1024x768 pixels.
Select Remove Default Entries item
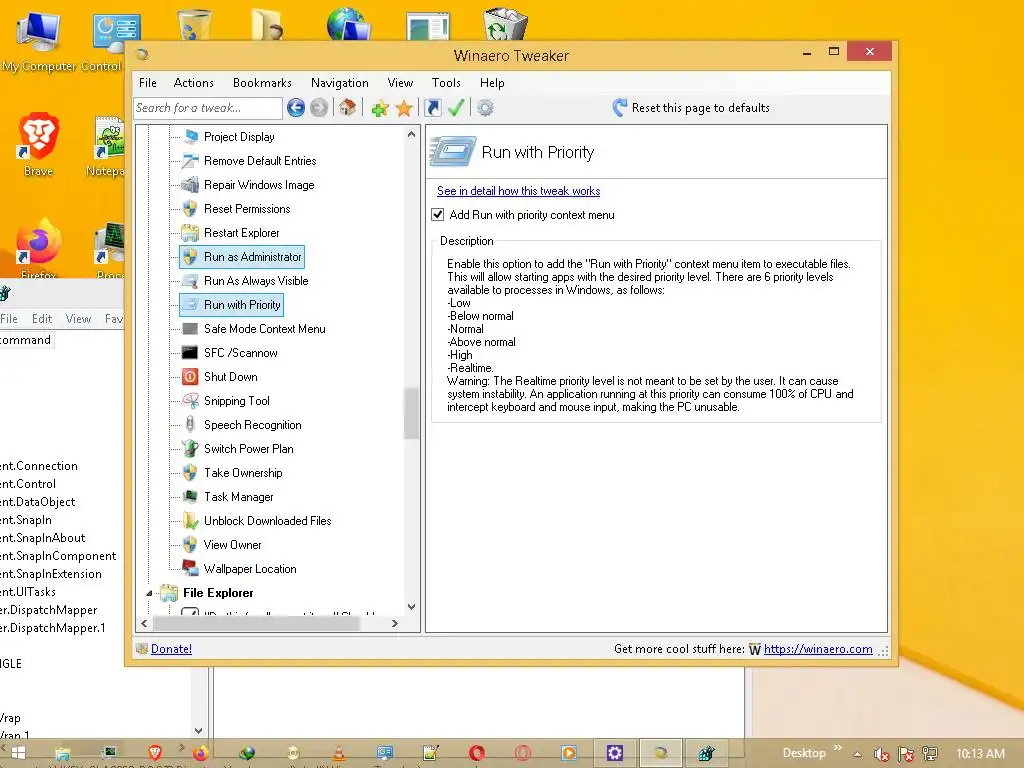260,161
